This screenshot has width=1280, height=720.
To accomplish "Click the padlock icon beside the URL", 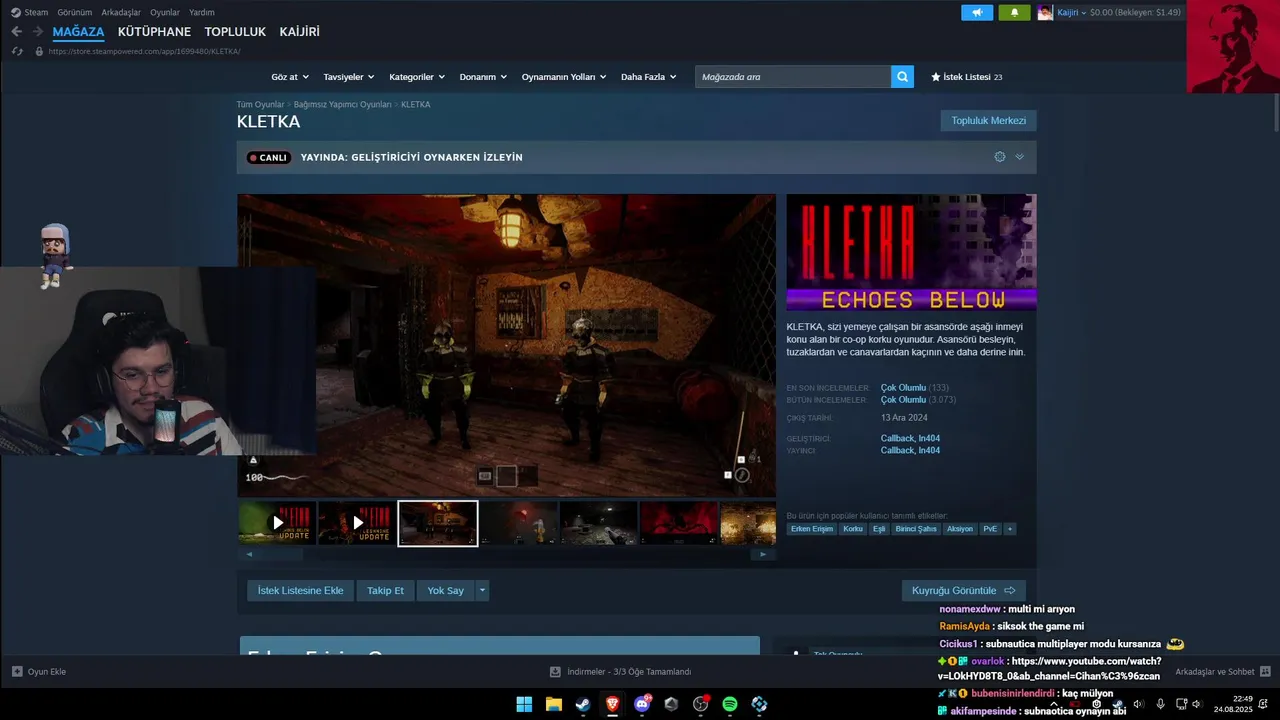I will (39, 51).
